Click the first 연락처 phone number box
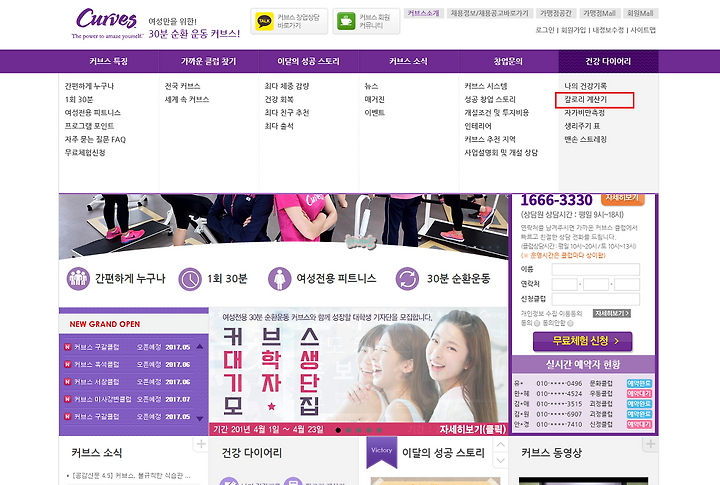The image size is (720, 485). (564, 284)
